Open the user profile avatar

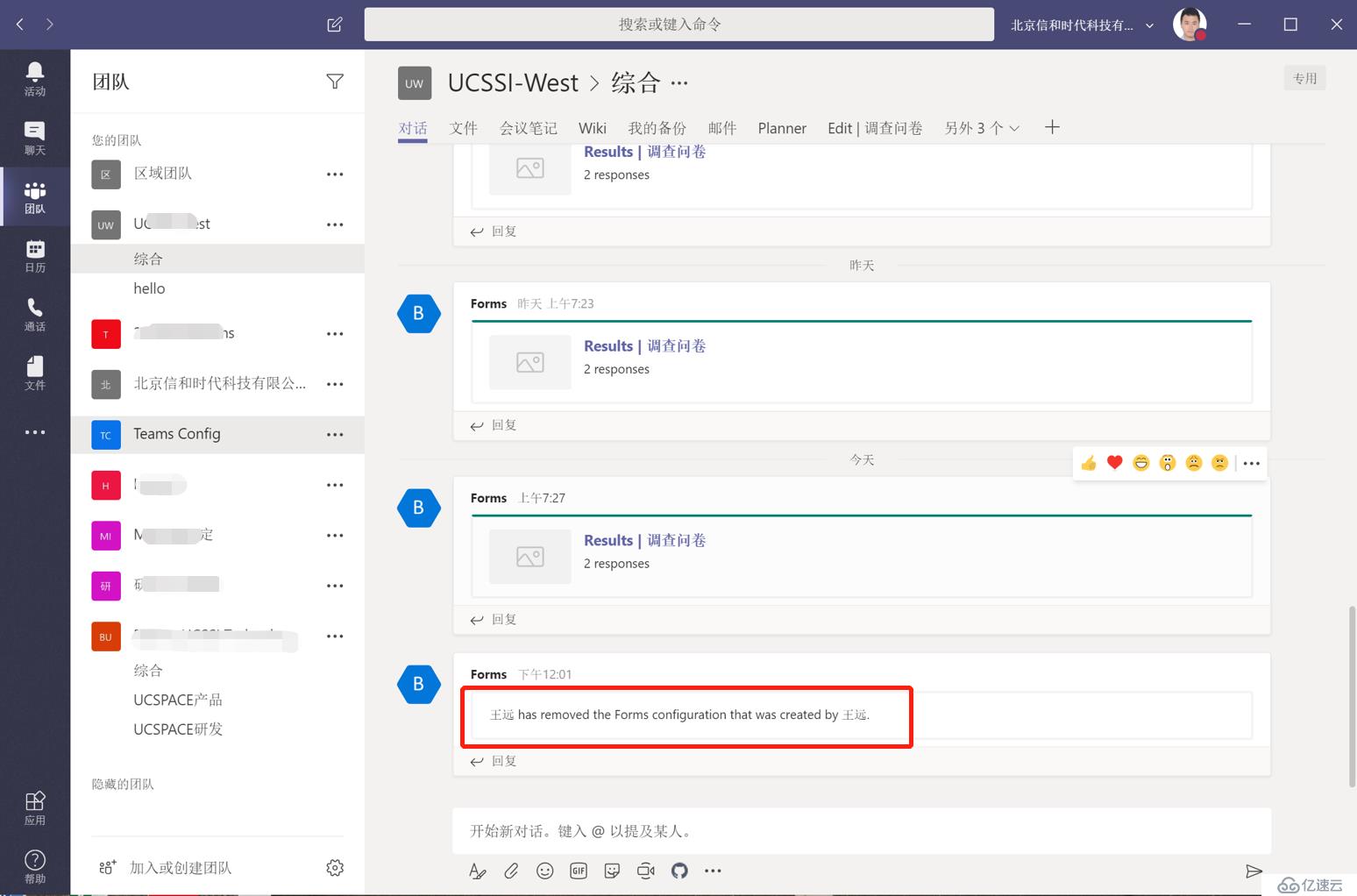pyautogui.click(x=1190, y=25)
